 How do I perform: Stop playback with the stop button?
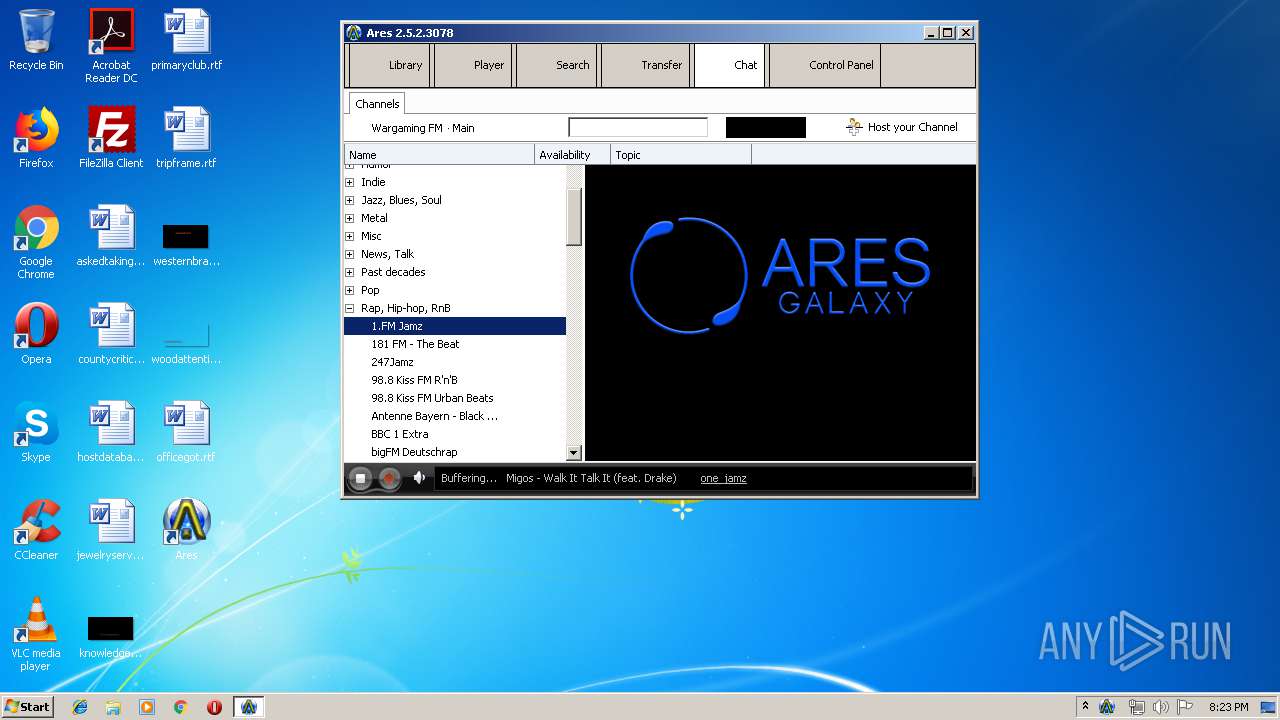(361, 479)
